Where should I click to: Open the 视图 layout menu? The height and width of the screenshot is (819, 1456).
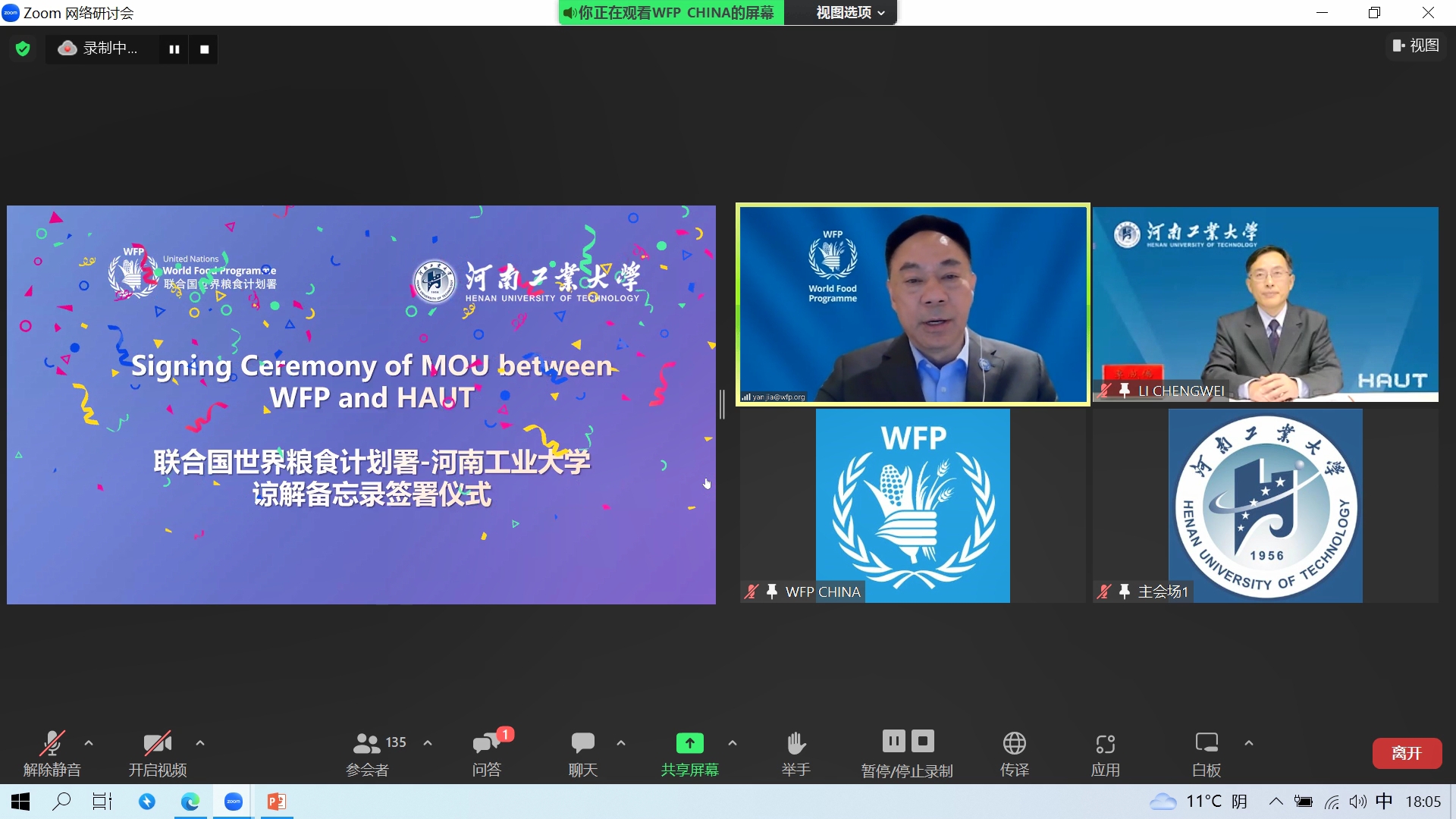(x=1415, y=45)
